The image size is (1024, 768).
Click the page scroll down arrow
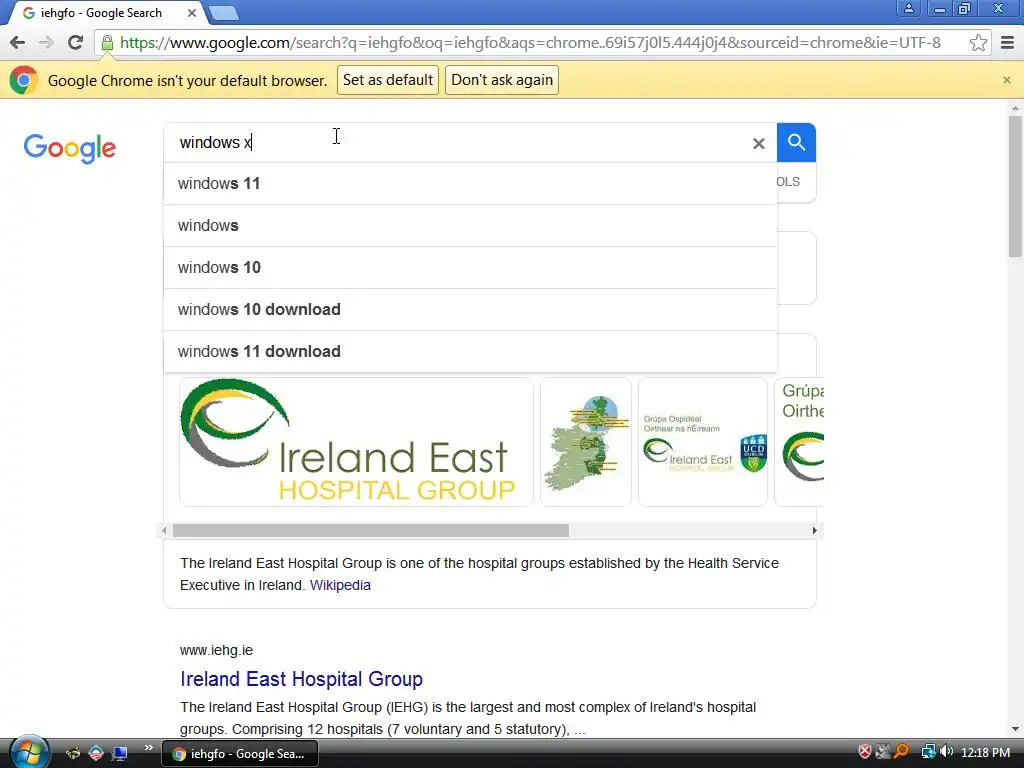[x=1015, y=729]
